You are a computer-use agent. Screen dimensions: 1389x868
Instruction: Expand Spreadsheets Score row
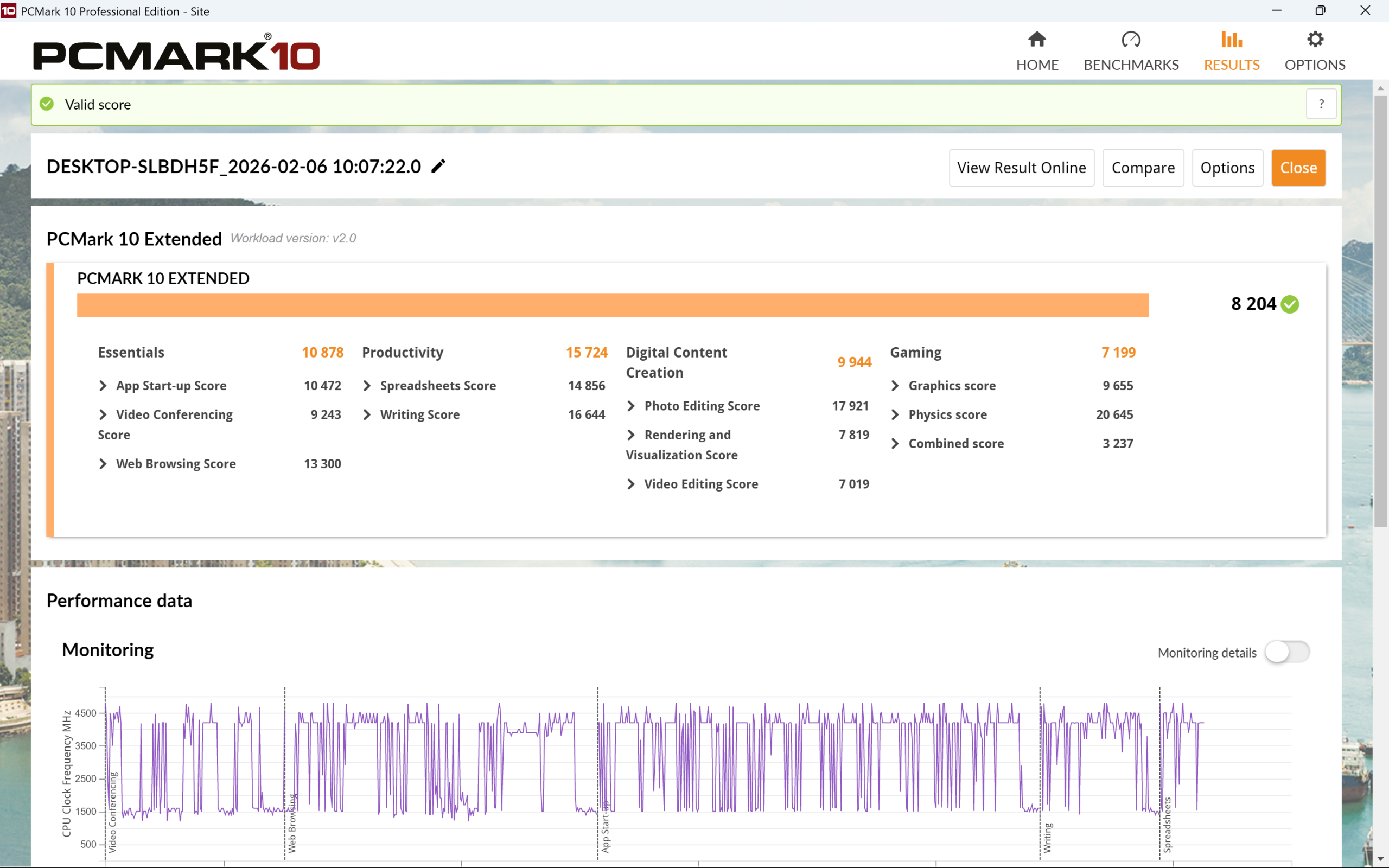[367, 386]
